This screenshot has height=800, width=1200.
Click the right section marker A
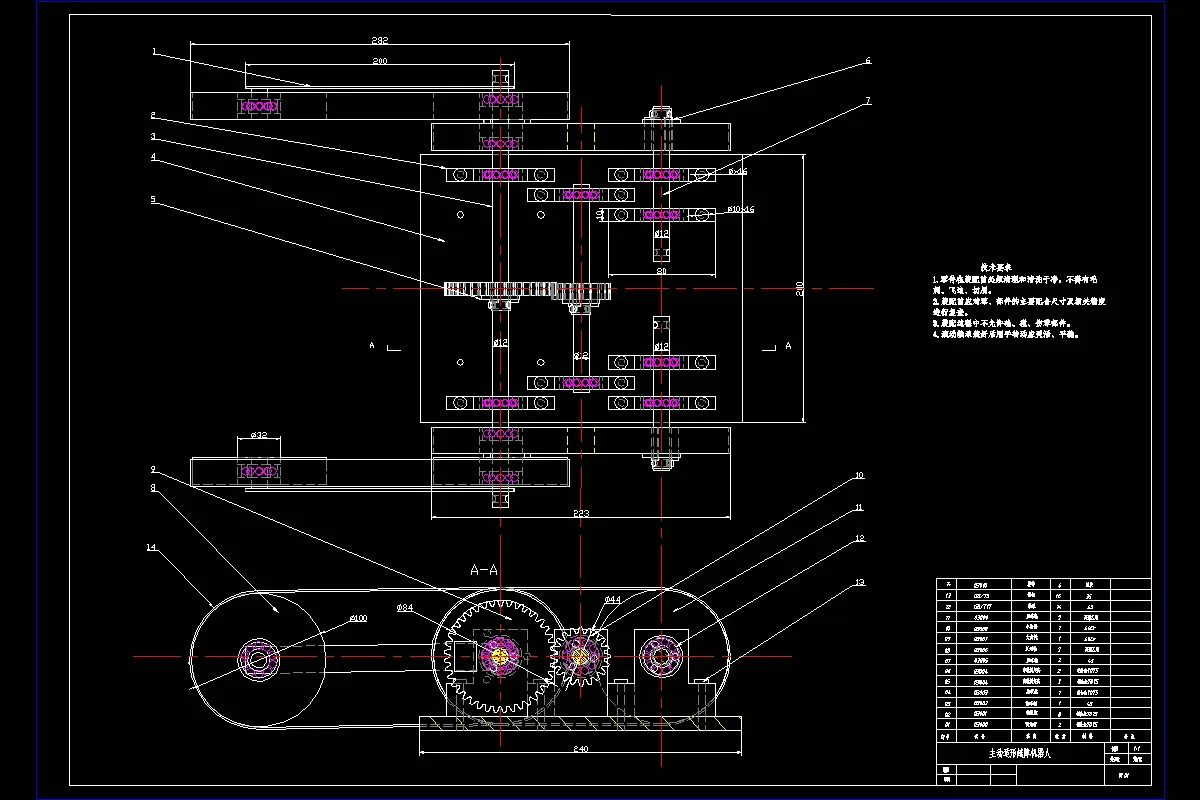pyautogui.click(x=787, y=346)
